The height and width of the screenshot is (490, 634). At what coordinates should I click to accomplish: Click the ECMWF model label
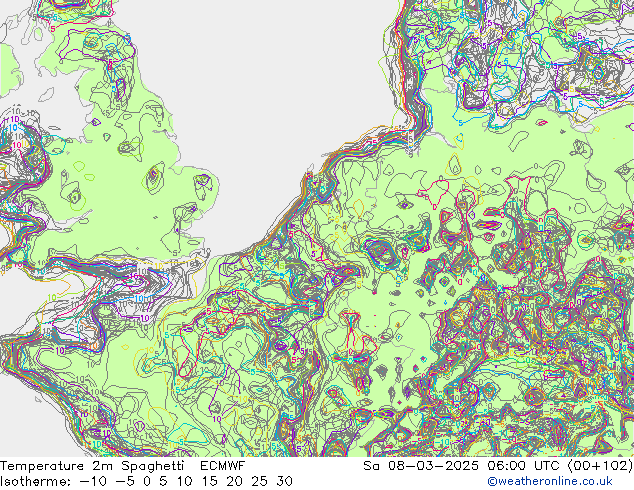click(x=222, y=466)
